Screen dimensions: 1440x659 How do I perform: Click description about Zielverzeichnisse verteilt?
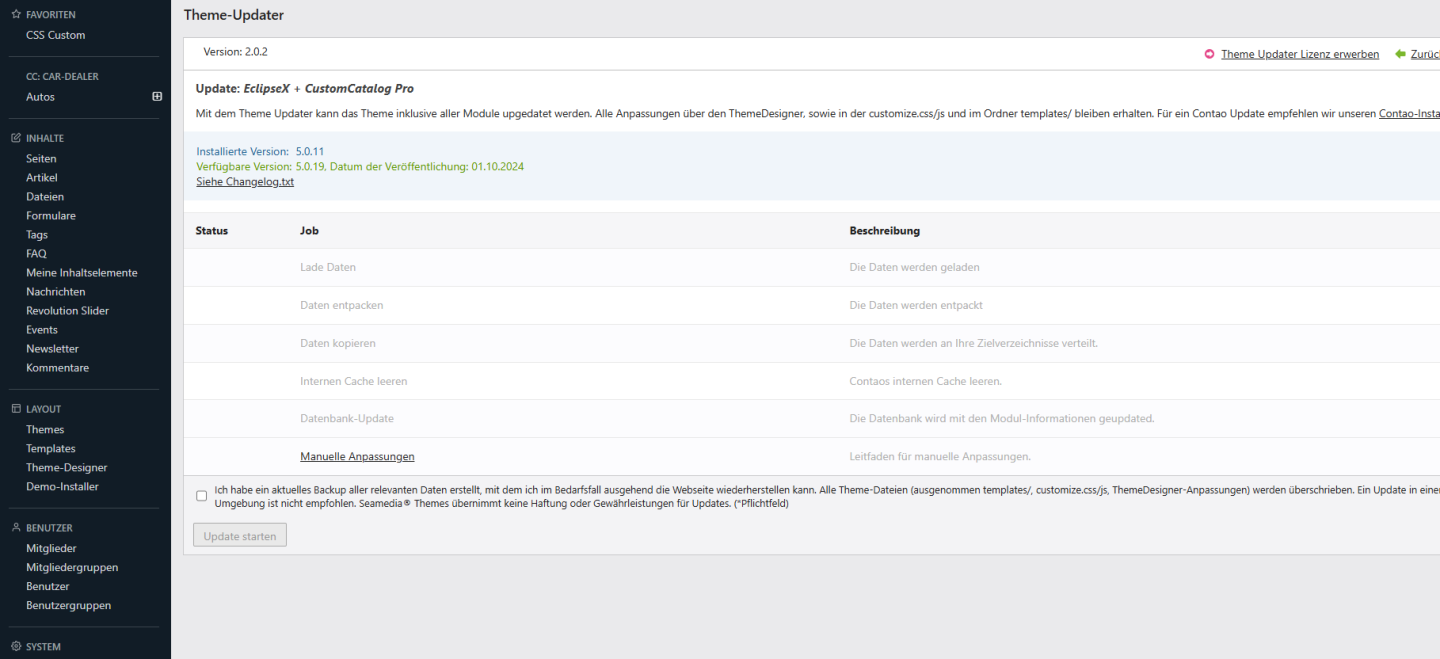(x=974, y=343)
